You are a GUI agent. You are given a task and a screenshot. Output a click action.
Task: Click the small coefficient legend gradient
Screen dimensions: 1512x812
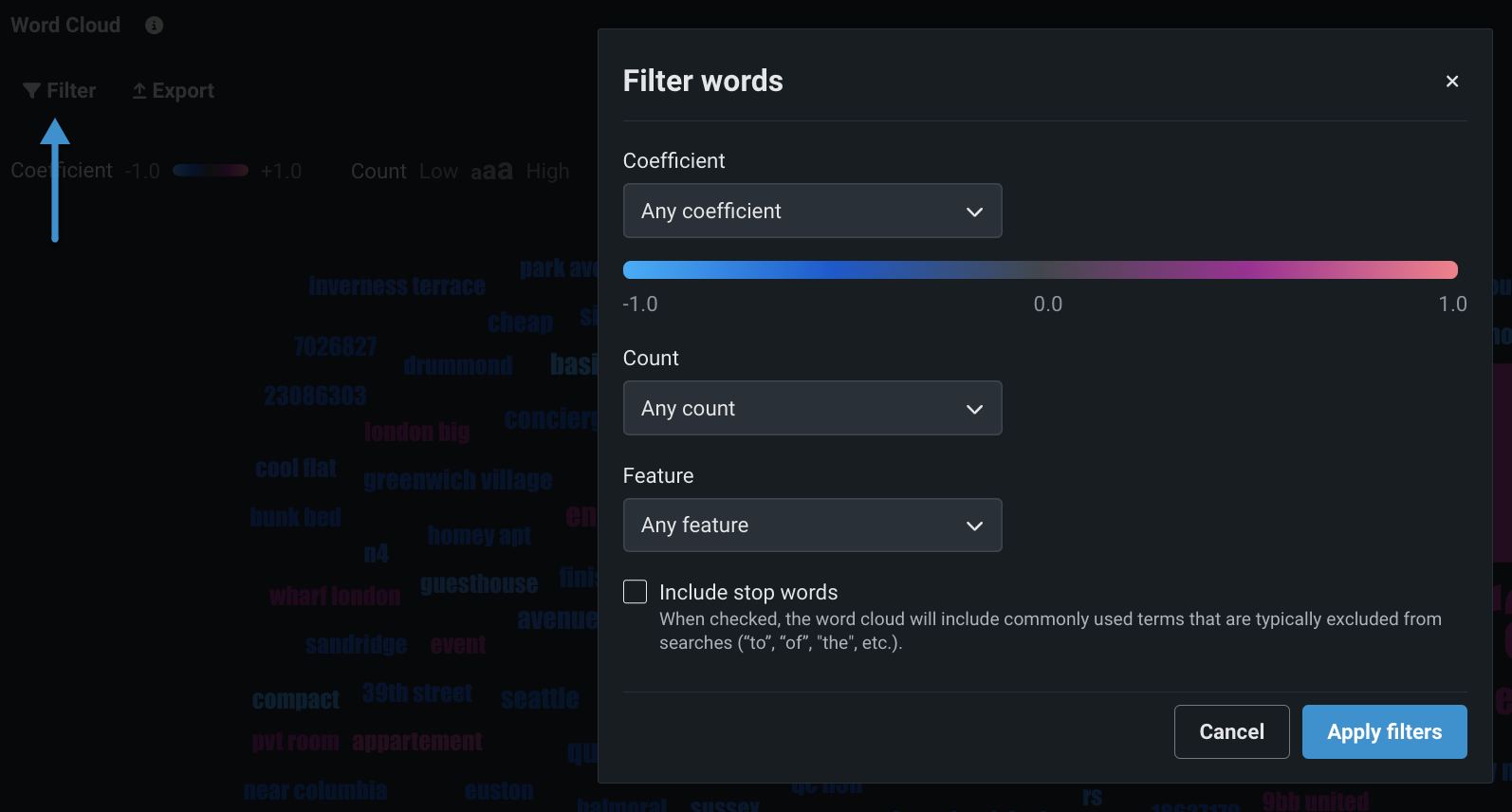(211, 171)
